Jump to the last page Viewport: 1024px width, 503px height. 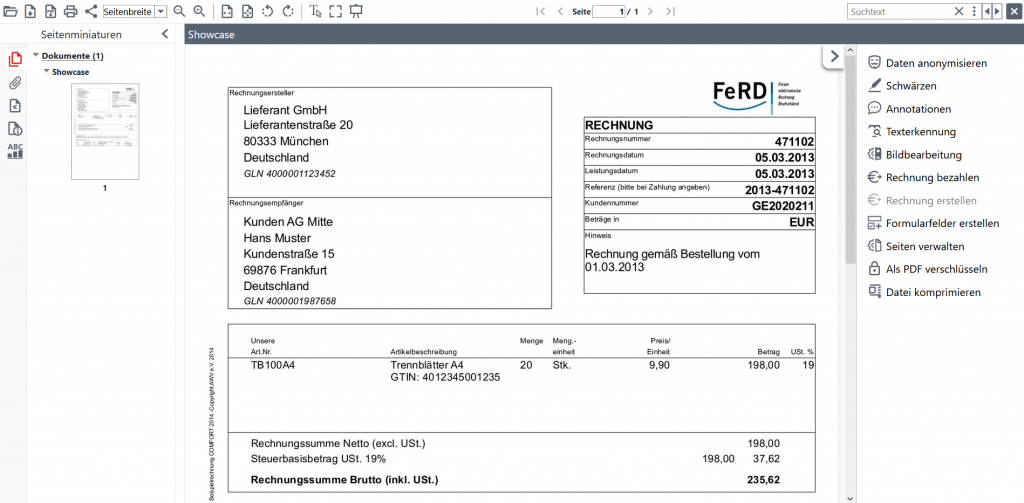pos(670,11)
